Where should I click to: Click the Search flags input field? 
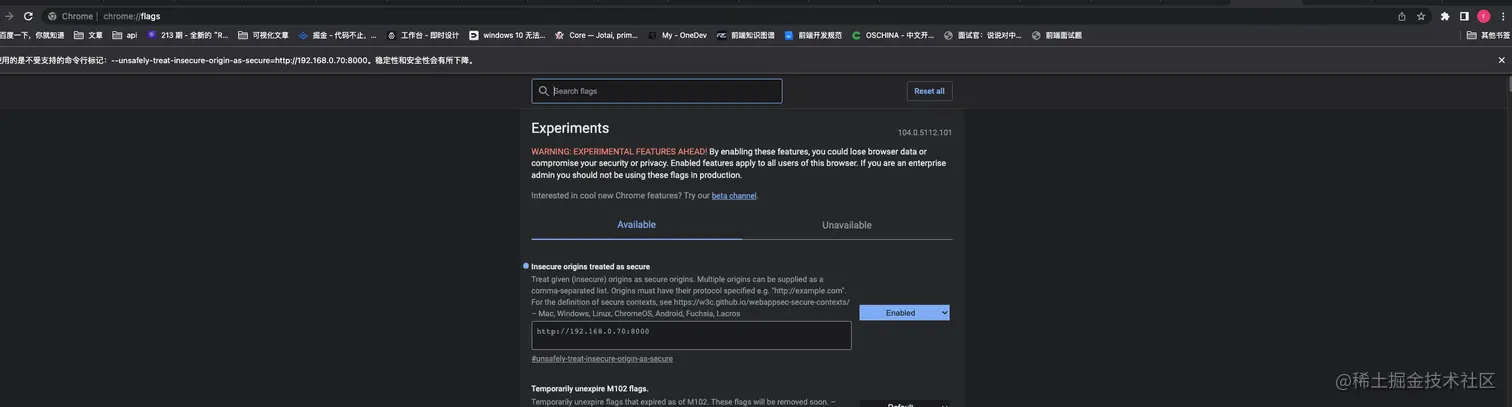coord(657,91)
